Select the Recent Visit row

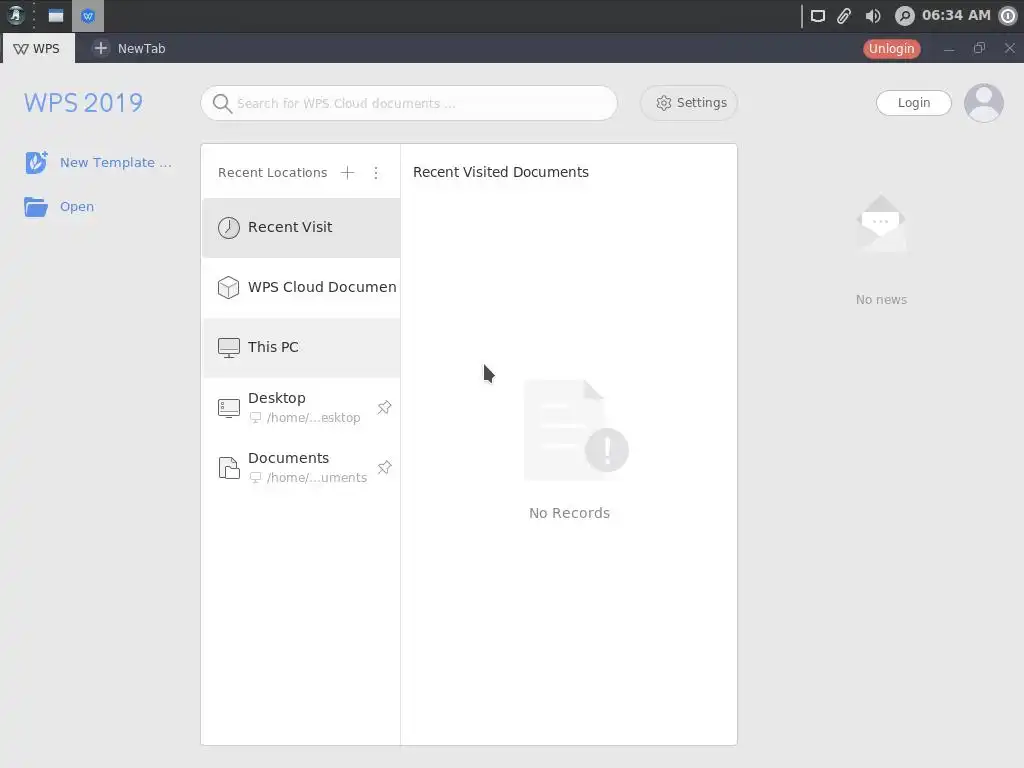[x=301, y=227]
